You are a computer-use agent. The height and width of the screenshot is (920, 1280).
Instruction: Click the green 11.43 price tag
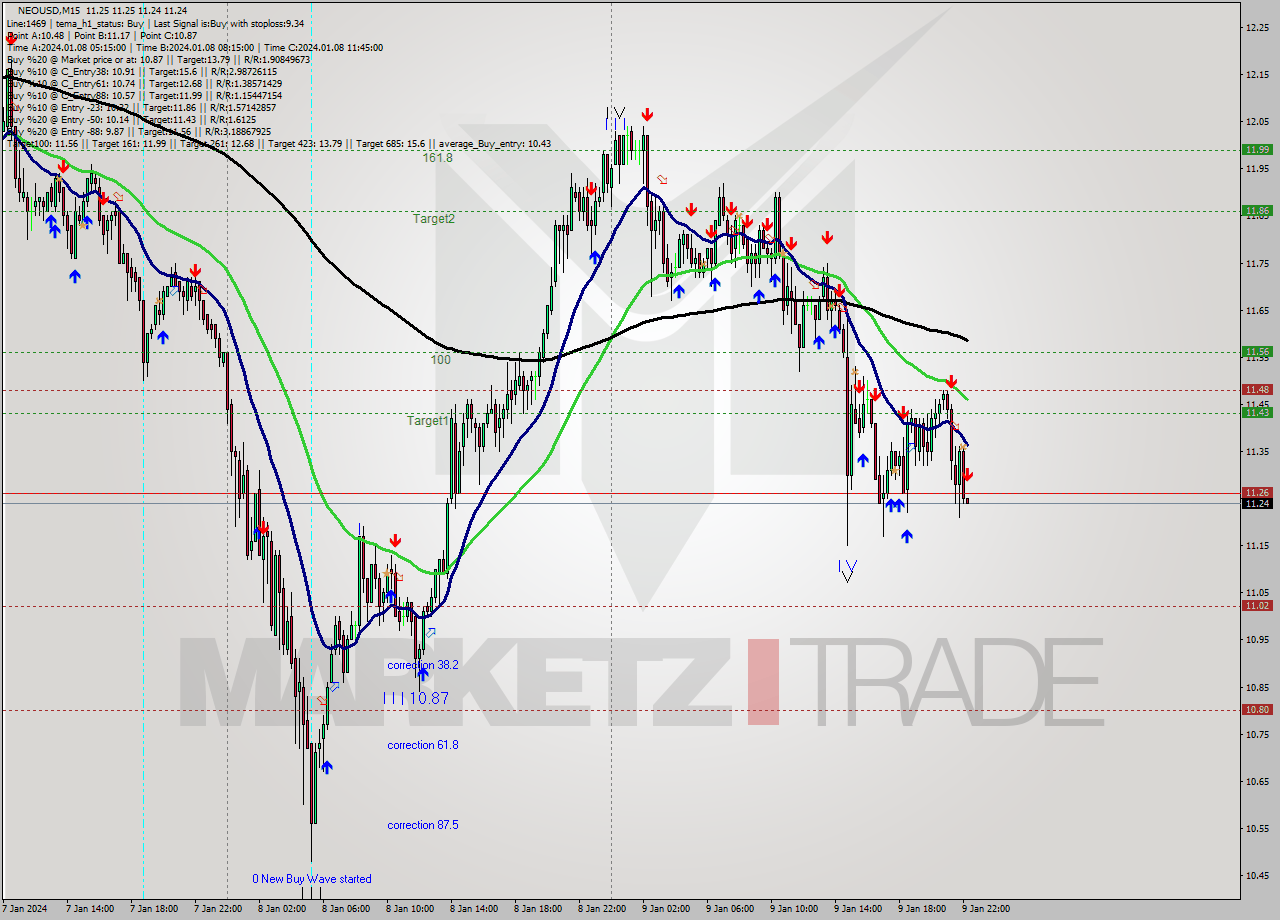[x=1258, y=412]
